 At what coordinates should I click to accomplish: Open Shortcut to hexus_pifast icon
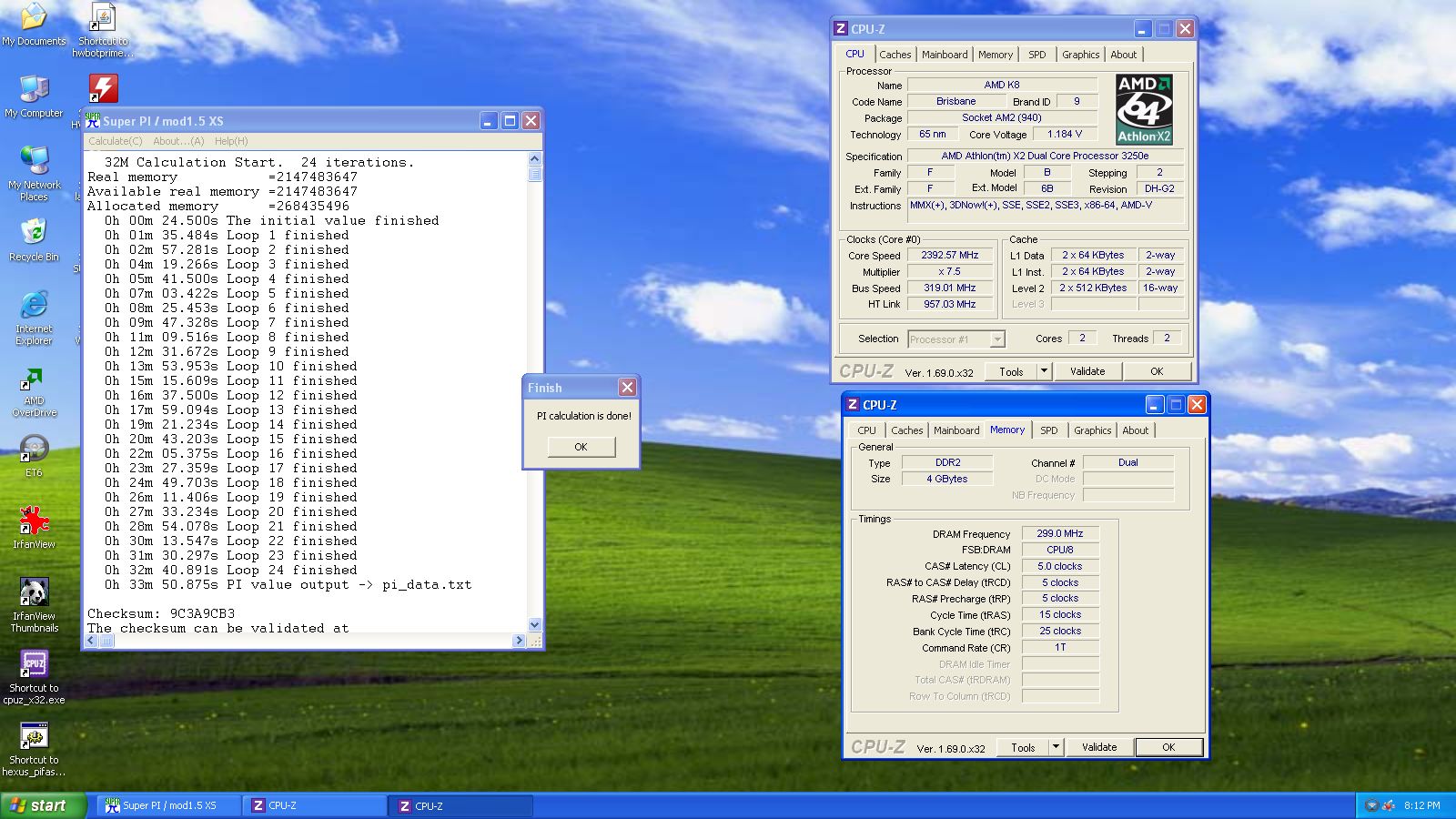click(34, 748)
